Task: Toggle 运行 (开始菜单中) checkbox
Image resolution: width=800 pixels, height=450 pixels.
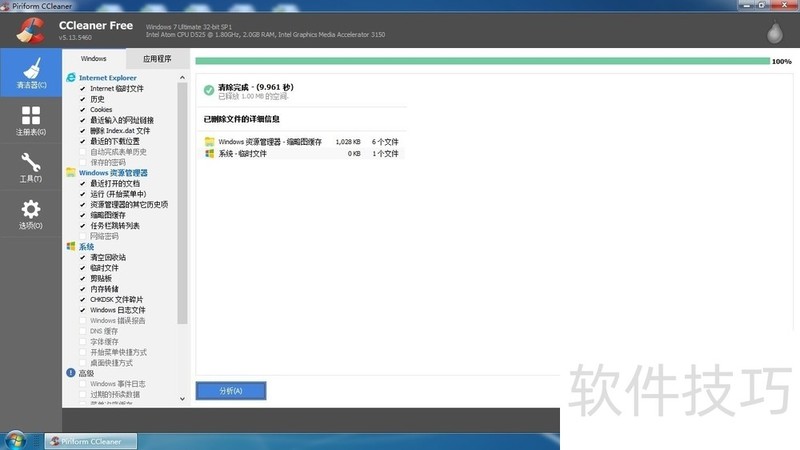Action: (x=83, y=194)
